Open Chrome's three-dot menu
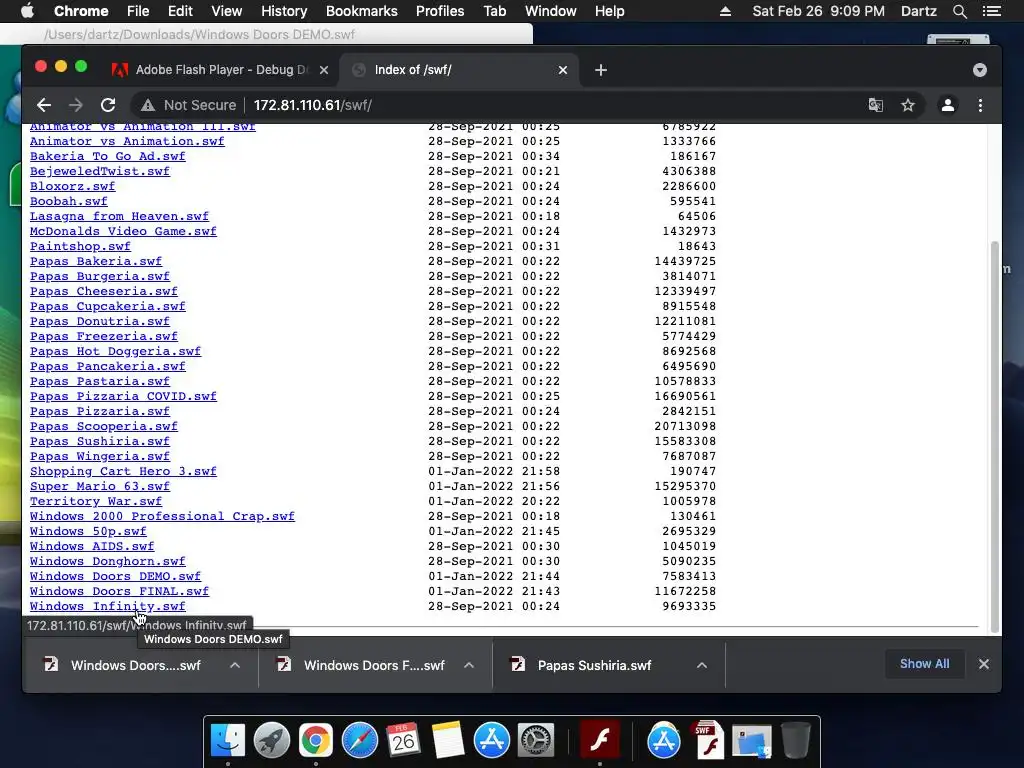 [x=980, y=105]
